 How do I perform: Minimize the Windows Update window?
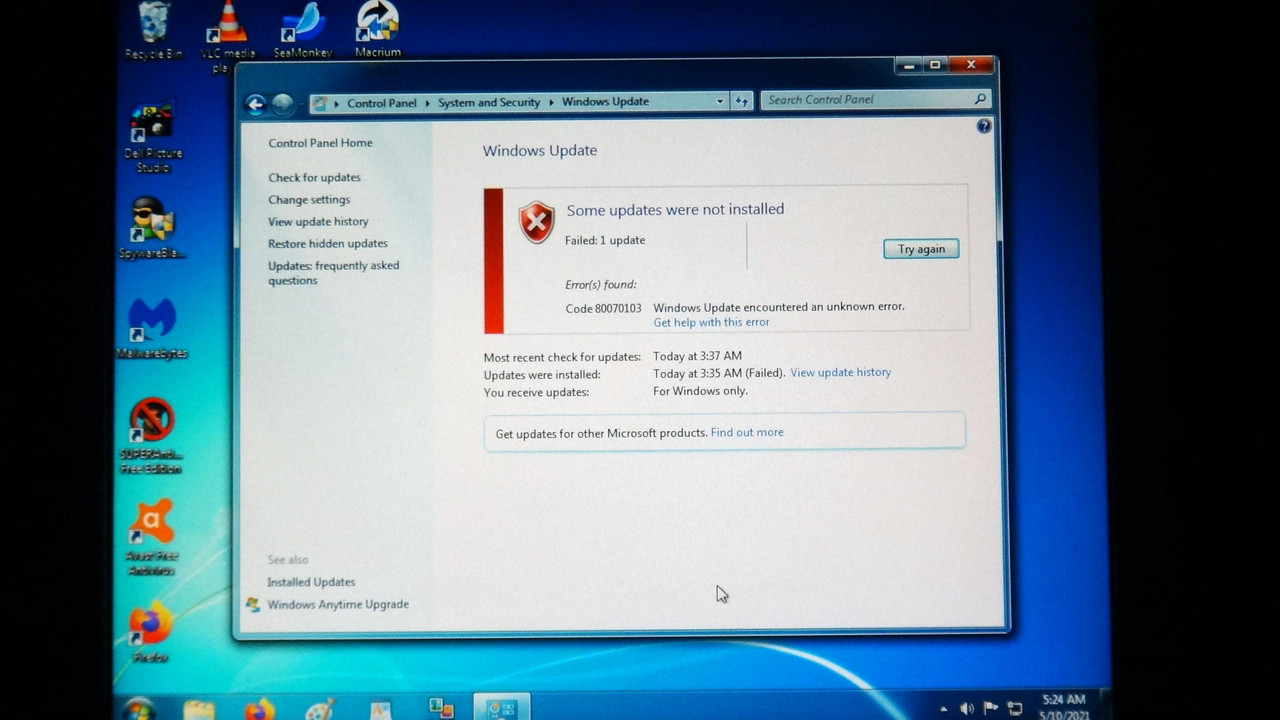[908, 65]
